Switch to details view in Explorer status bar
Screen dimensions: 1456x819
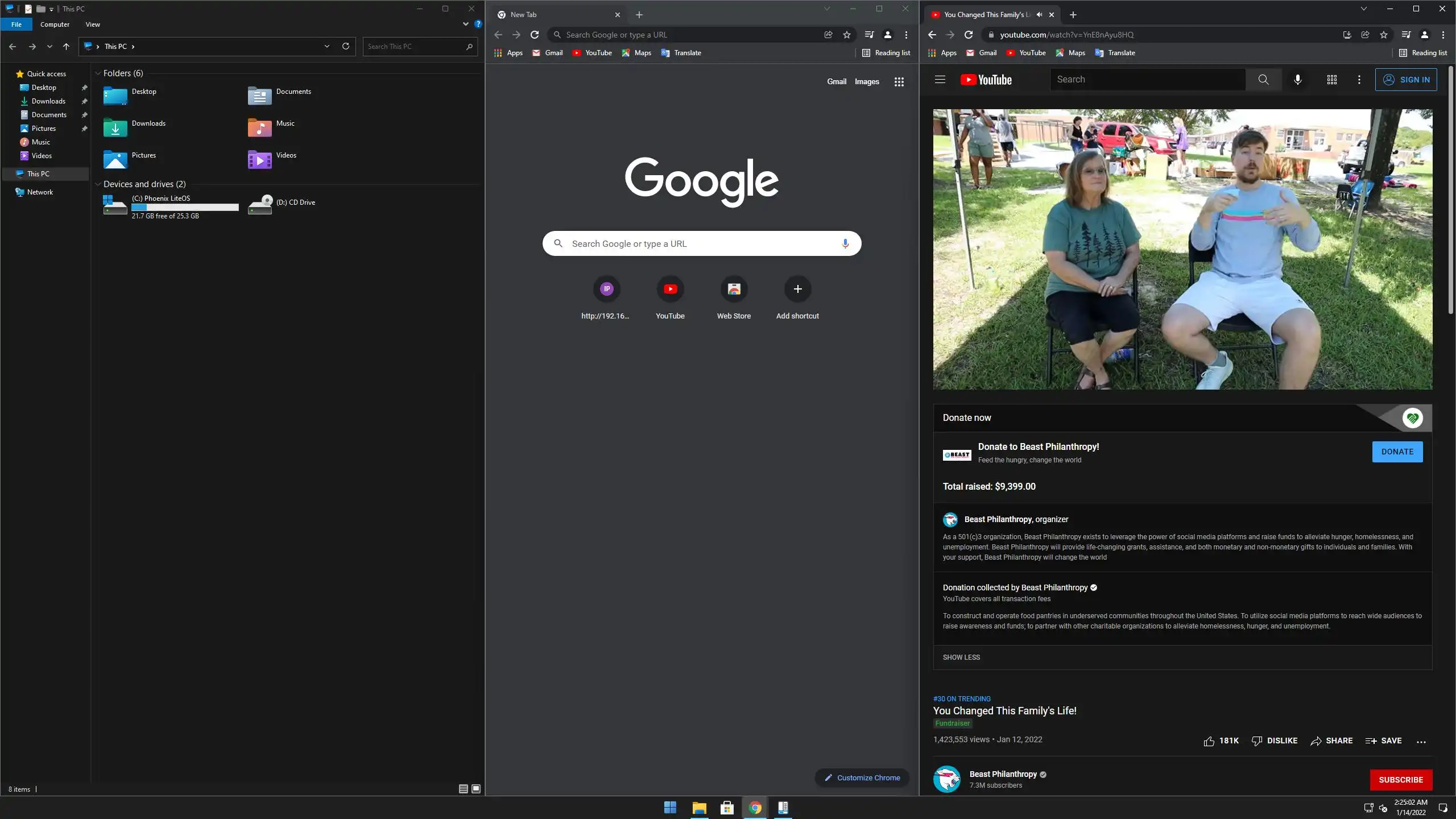(x=463, y=789)
